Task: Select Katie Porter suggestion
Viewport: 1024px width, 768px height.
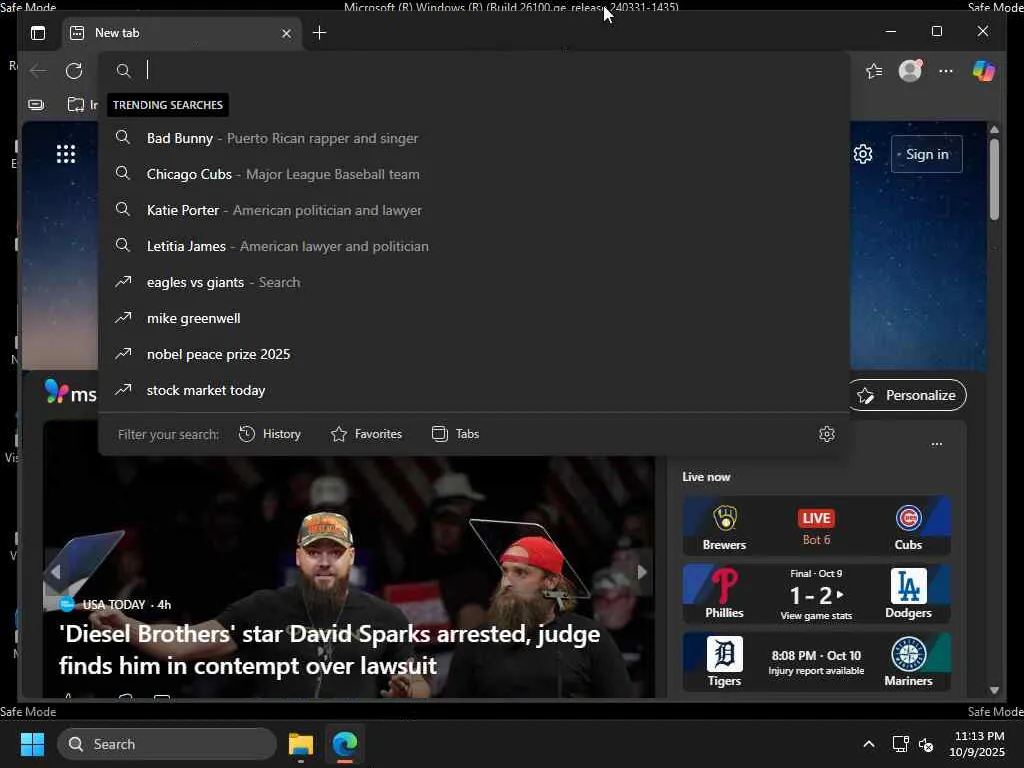Action: [x=474, y=210]
